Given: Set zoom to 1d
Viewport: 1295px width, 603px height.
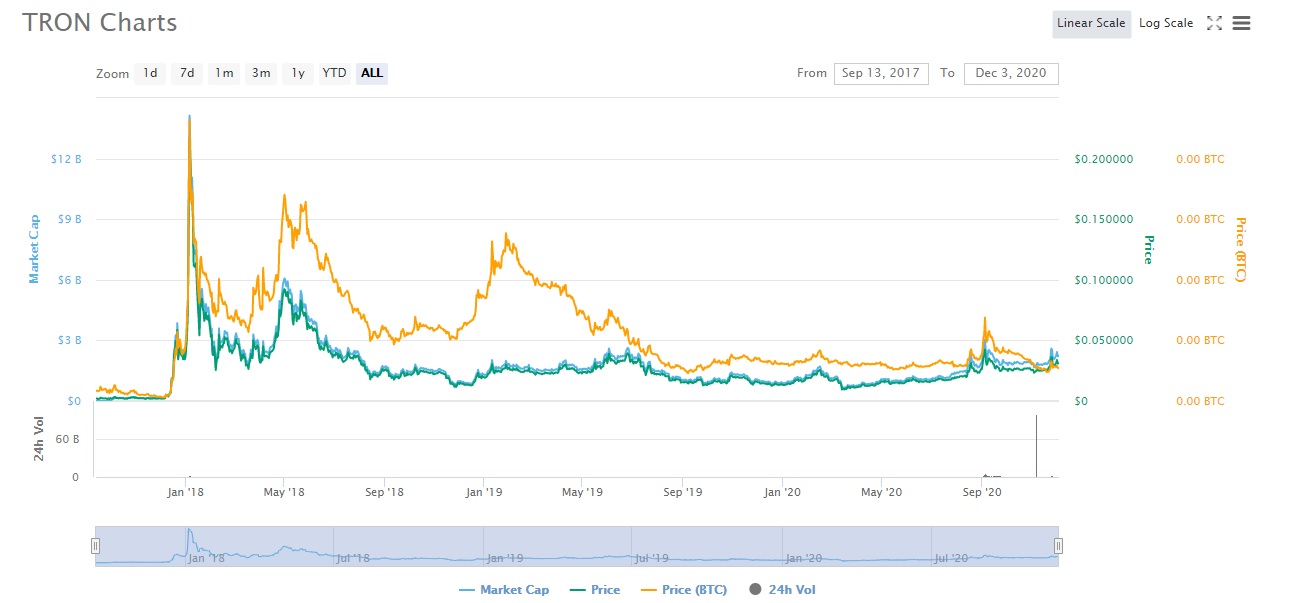Looking at the screenshot, I should point(150,73).
